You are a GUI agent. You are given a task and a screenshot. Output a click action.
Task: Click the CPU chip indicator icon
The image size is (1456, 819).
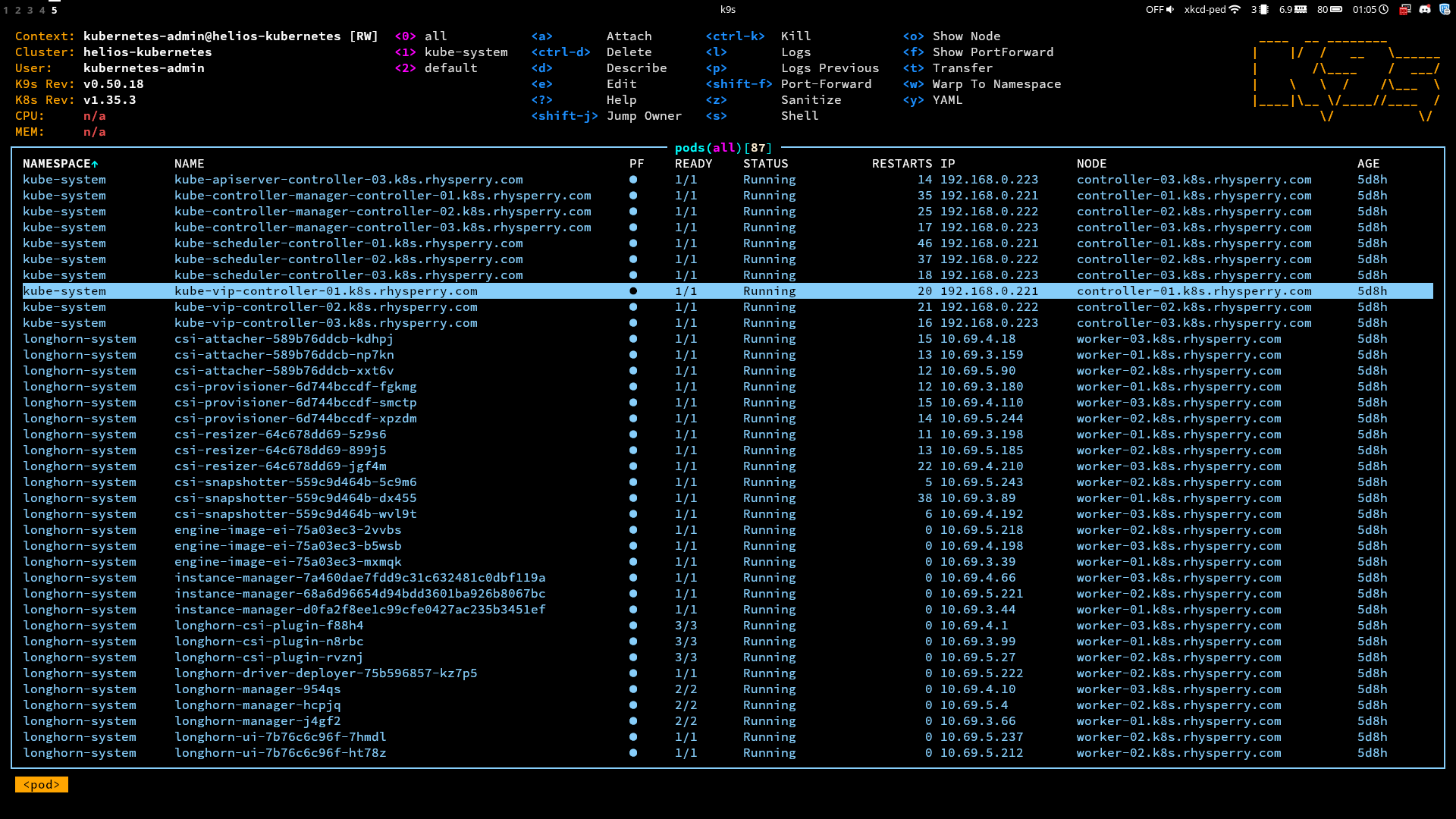click(x=1264, y=10)
